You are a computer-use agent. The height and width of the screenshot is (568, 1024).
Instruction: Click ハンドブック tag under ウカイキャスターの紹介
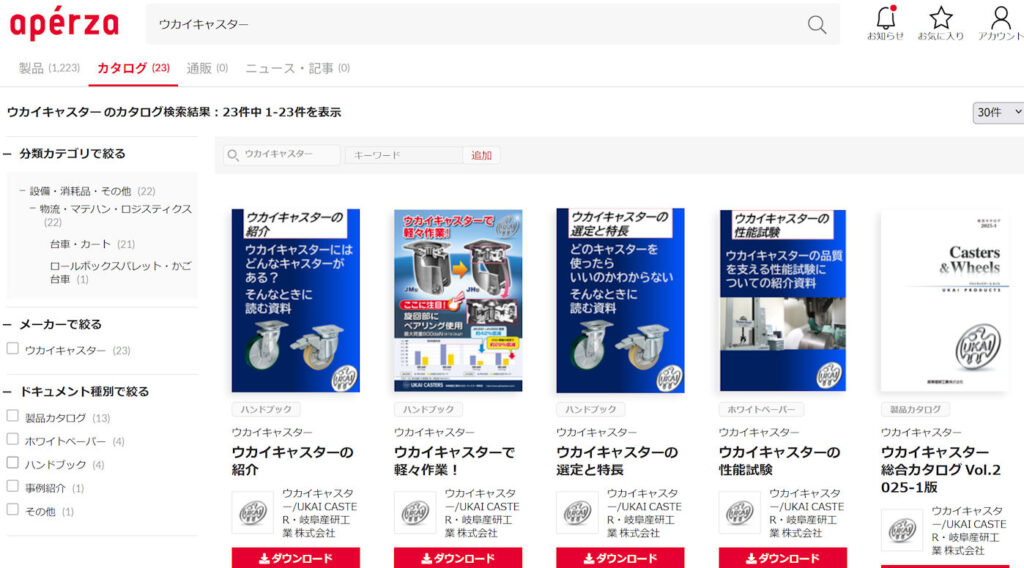(266, 409)
